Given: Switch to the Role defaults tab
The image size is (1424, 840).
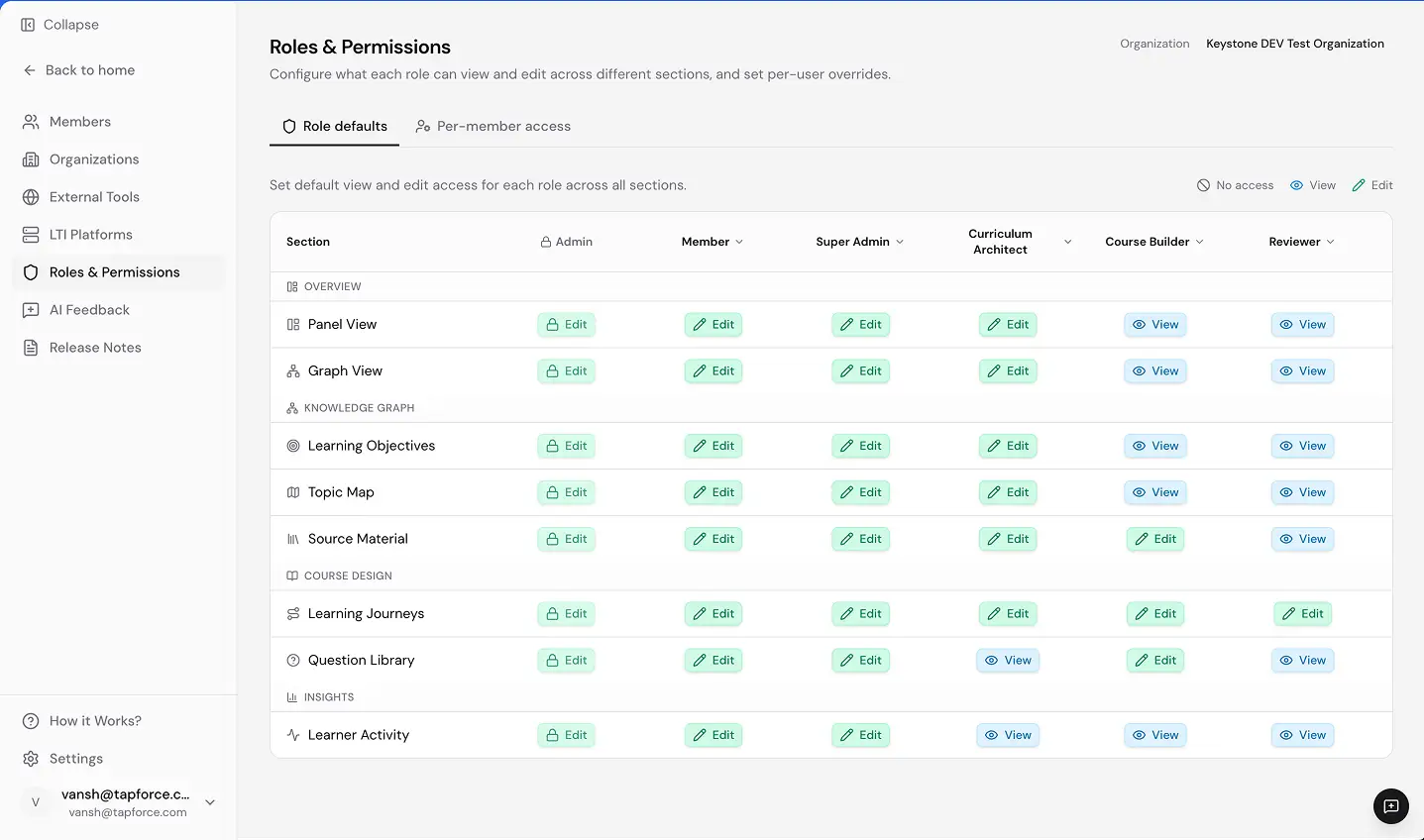Looking at the screenshot, I should pos(335,127).
